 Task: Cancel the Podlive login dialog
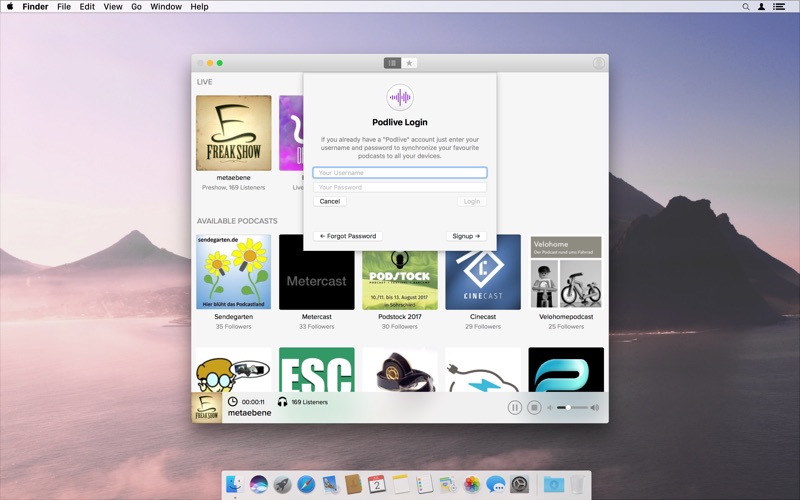330,201
